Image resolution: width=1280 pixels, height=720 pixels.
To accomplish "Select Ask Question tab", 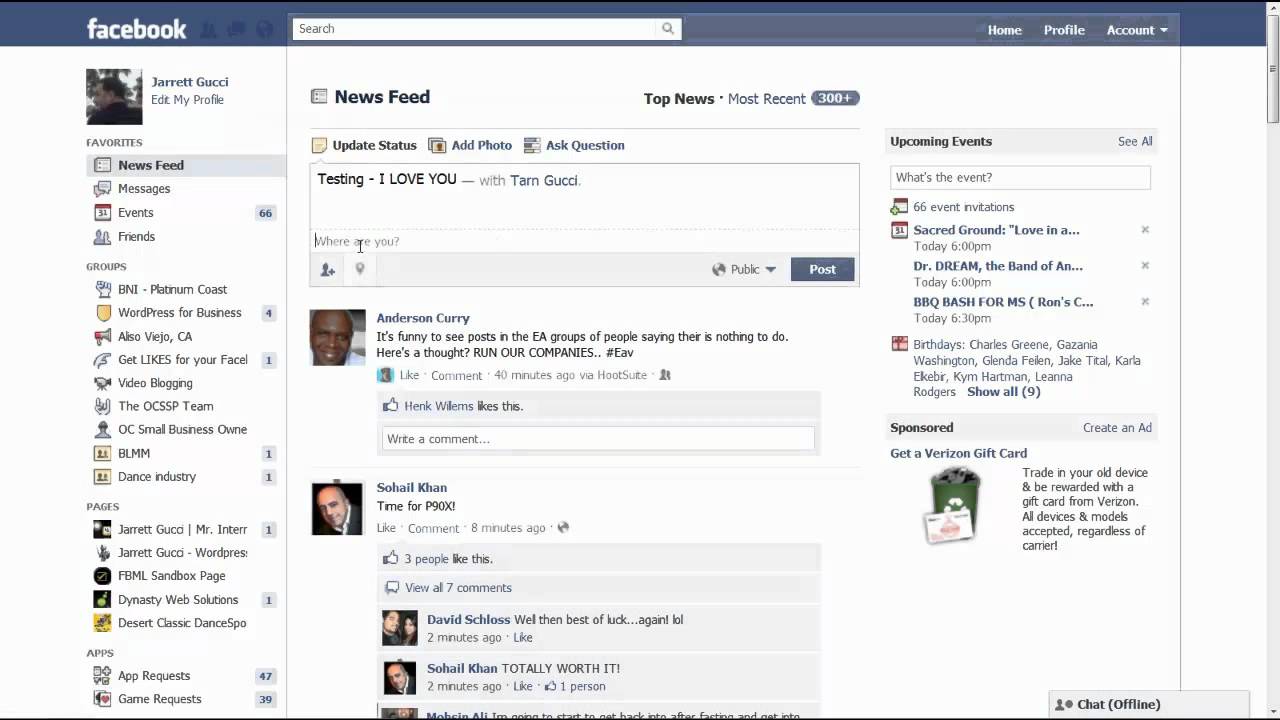I will coord(574,146).
